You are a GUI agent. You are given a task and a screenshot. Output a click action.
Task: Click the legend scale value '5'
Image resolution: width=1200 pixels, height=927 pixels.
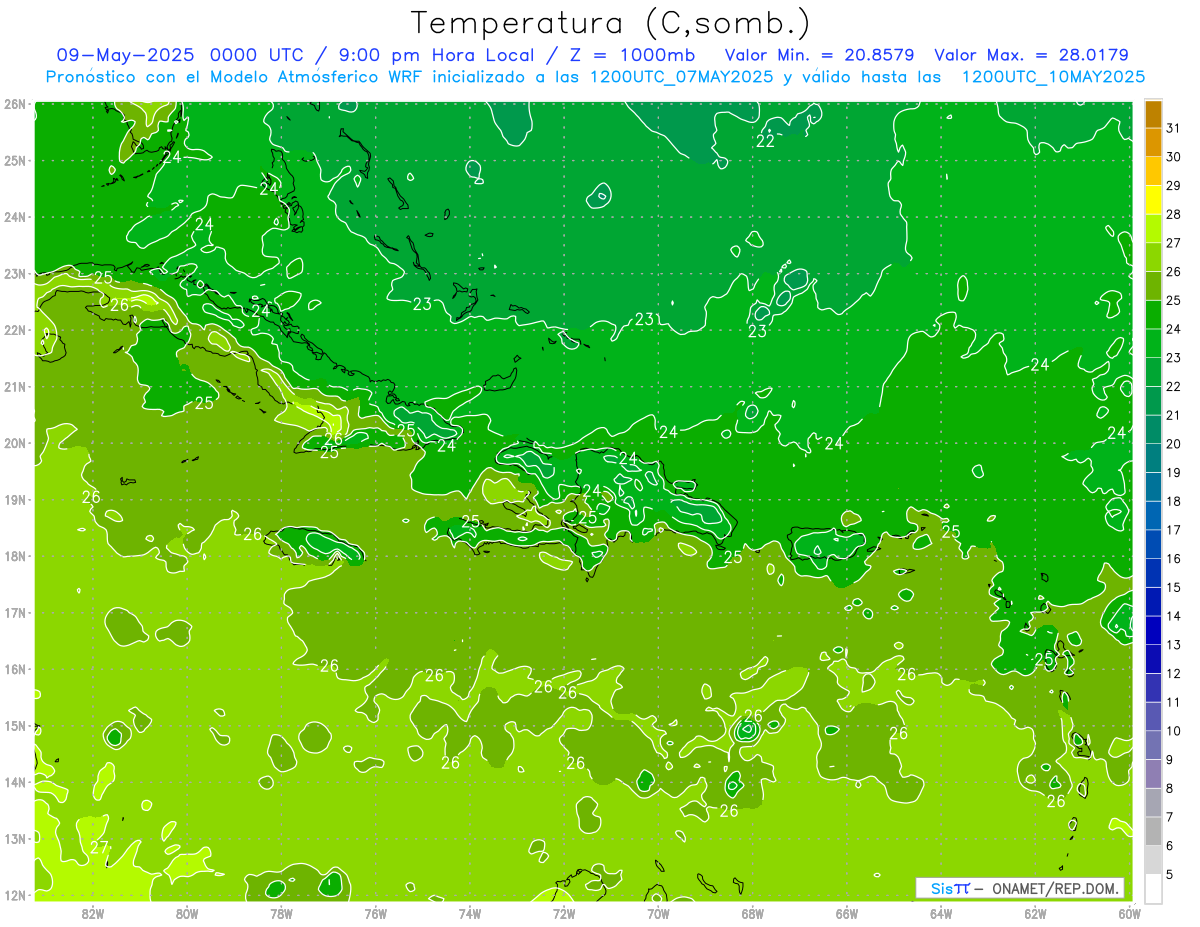[x=1170, y=875]
